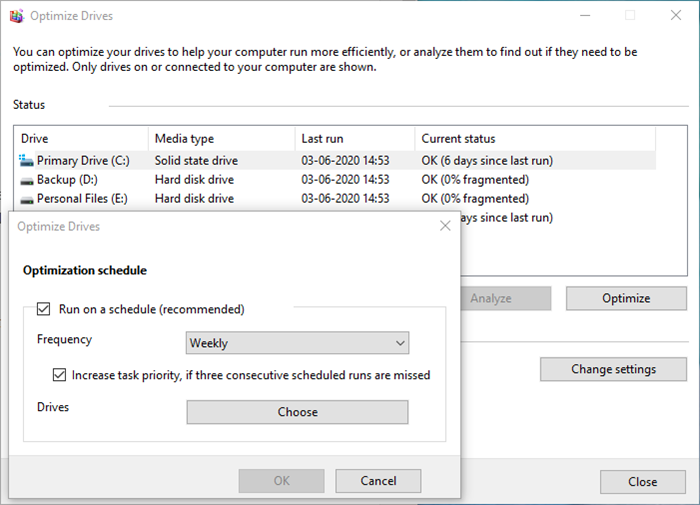The width and height of the screenshot is (700, 505).
Task: Click the Personal Files (E:) drive icon
Action: tap(26, 199)
